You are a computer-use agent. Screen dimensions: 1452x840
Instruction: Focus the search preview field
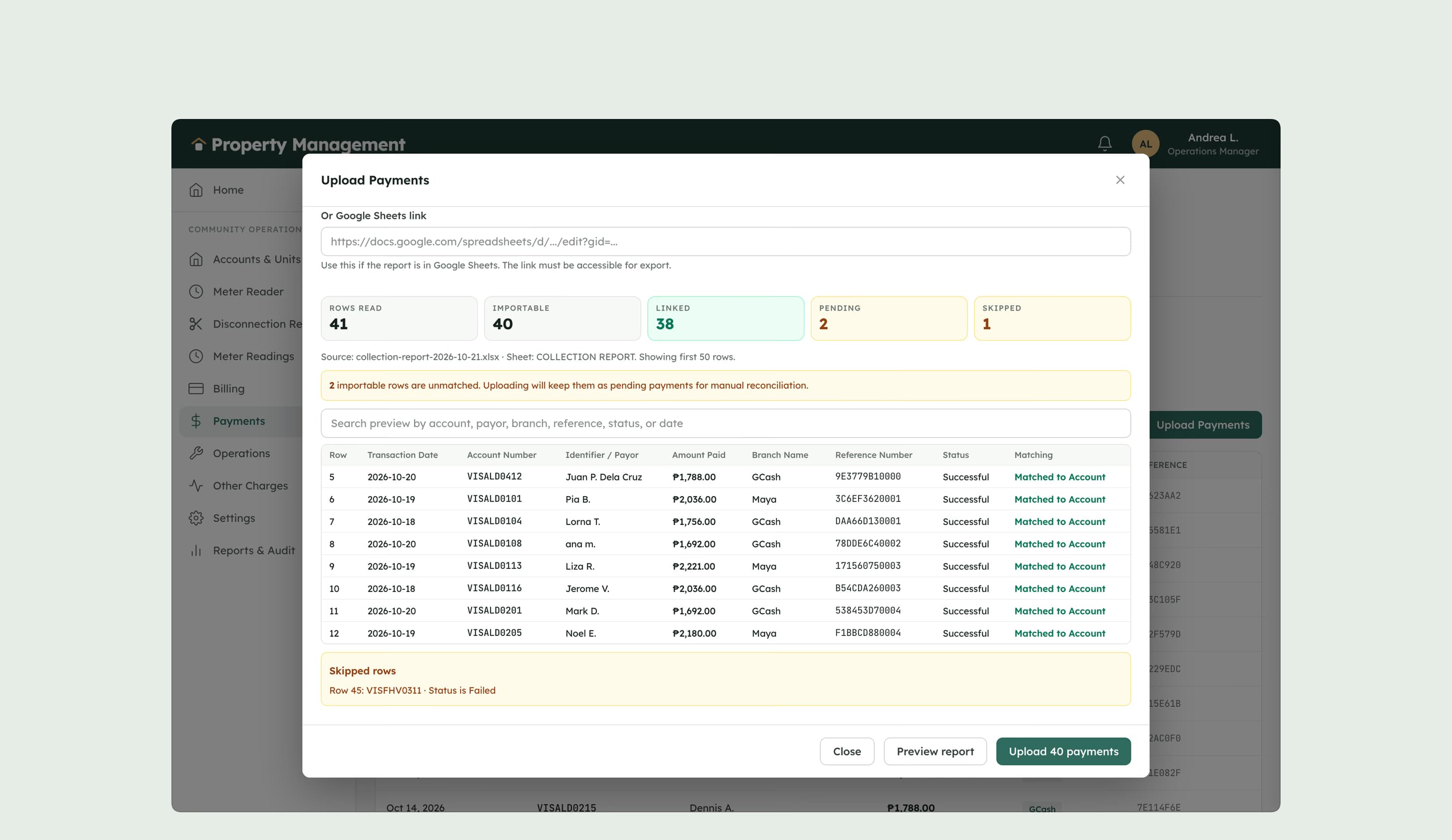[x=725, y=424]
